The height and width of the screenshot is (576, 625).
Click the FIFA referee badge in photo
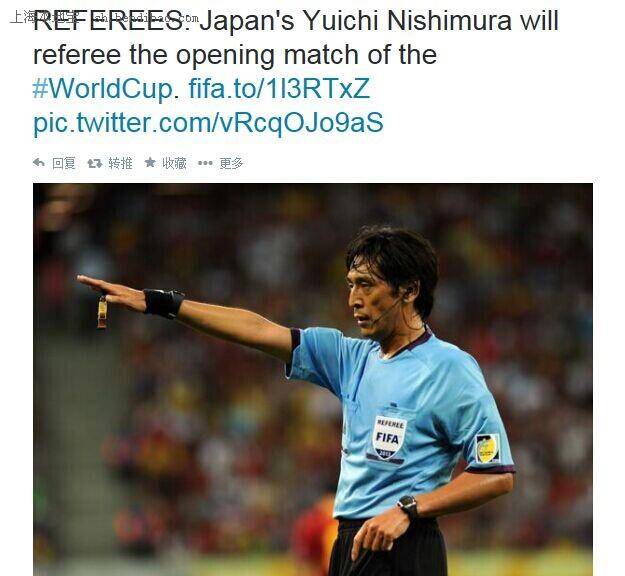click(389, 437)
